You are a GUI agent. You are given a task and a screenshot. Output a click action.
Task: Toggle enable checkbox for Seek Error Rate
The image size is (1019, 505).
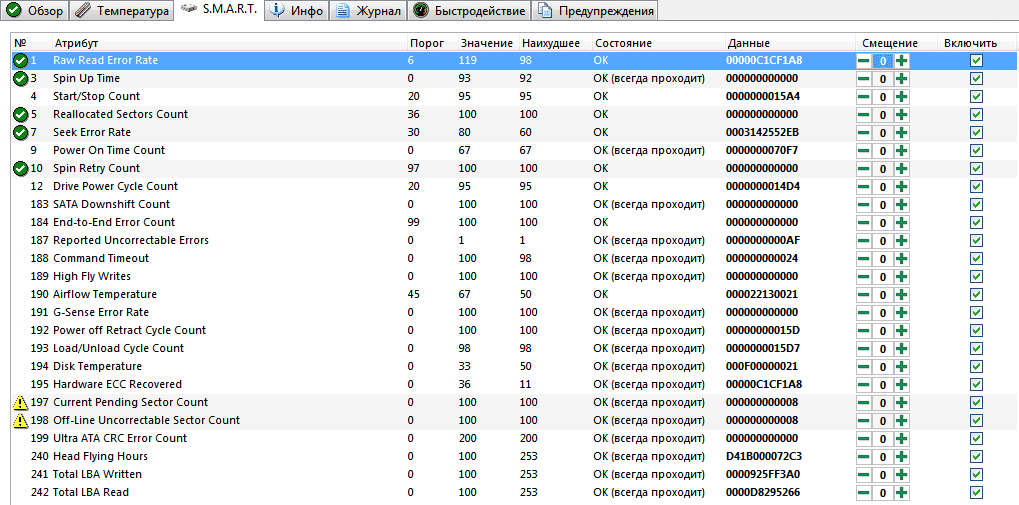[x=976, y=133]
